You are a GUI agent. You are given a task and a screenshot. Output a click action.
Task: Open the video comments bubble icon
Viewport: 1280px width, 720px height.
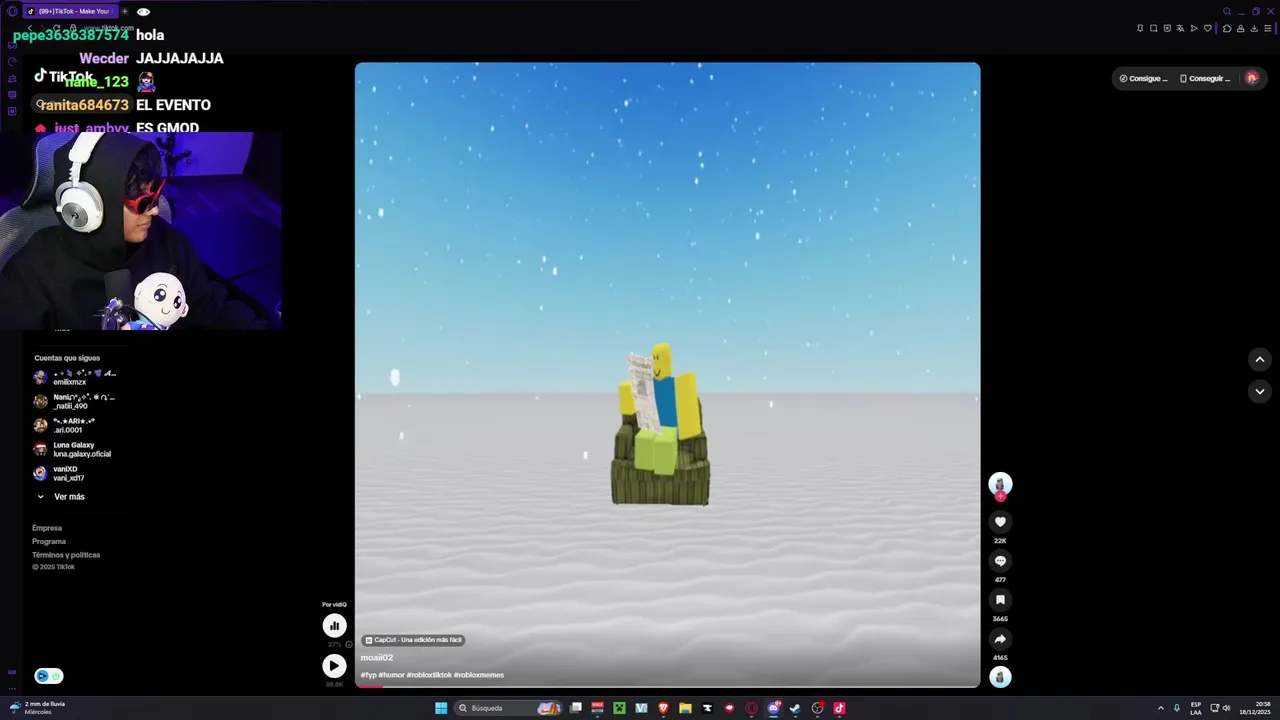coord(1000,561)
